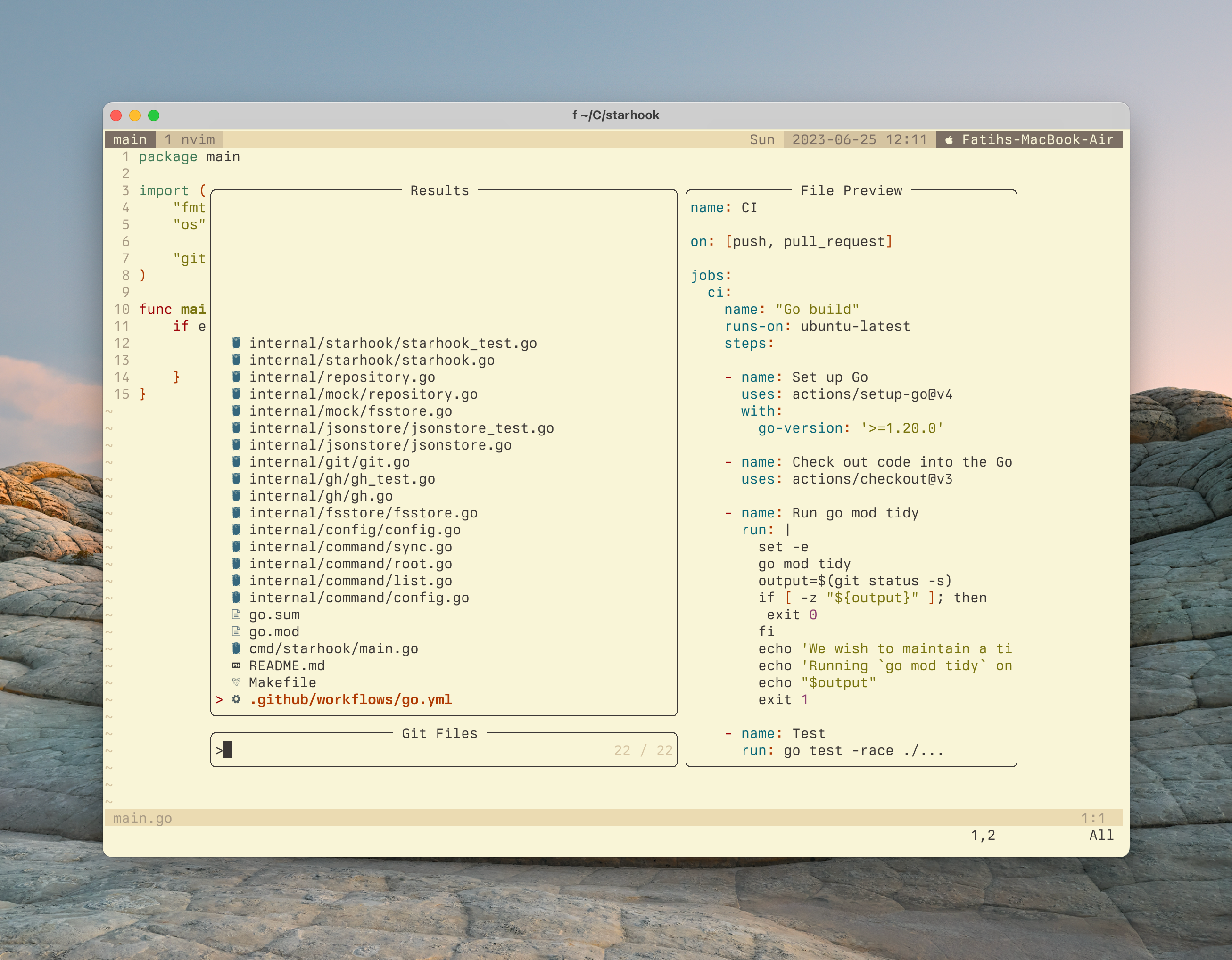This screenshot has height=960, width=1232.
Task: Click gear icon beside .github/workflows/go.yml
Action: [x=236, y=699]
